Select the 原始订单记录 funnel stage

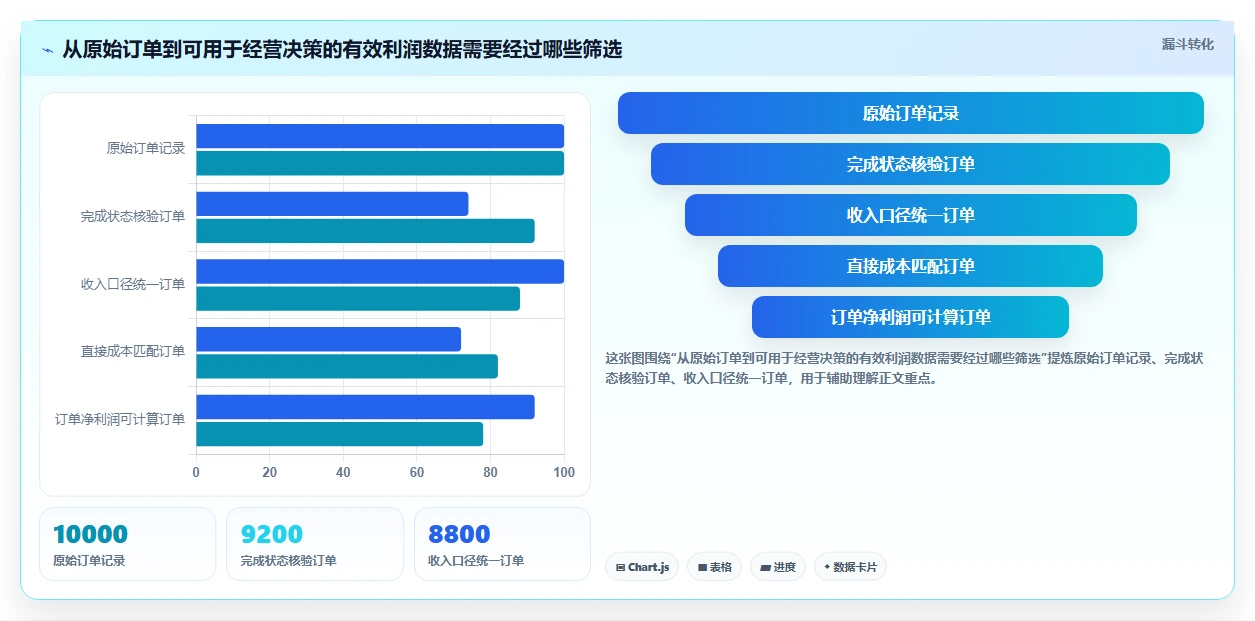coord(911,113)
